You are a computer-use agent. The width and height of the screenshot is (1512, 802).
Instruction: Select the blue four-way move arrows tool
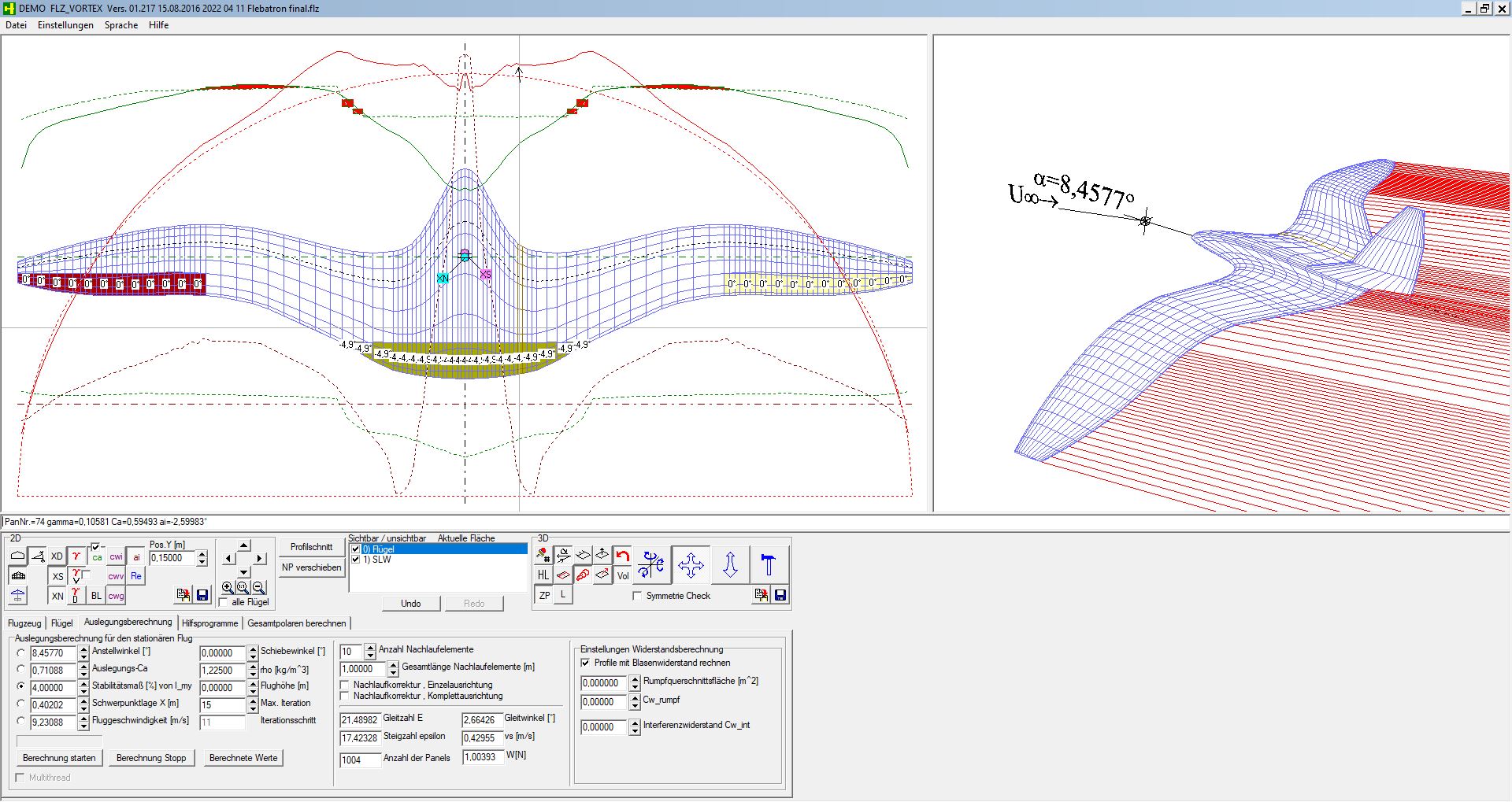[x=691, y=565]
